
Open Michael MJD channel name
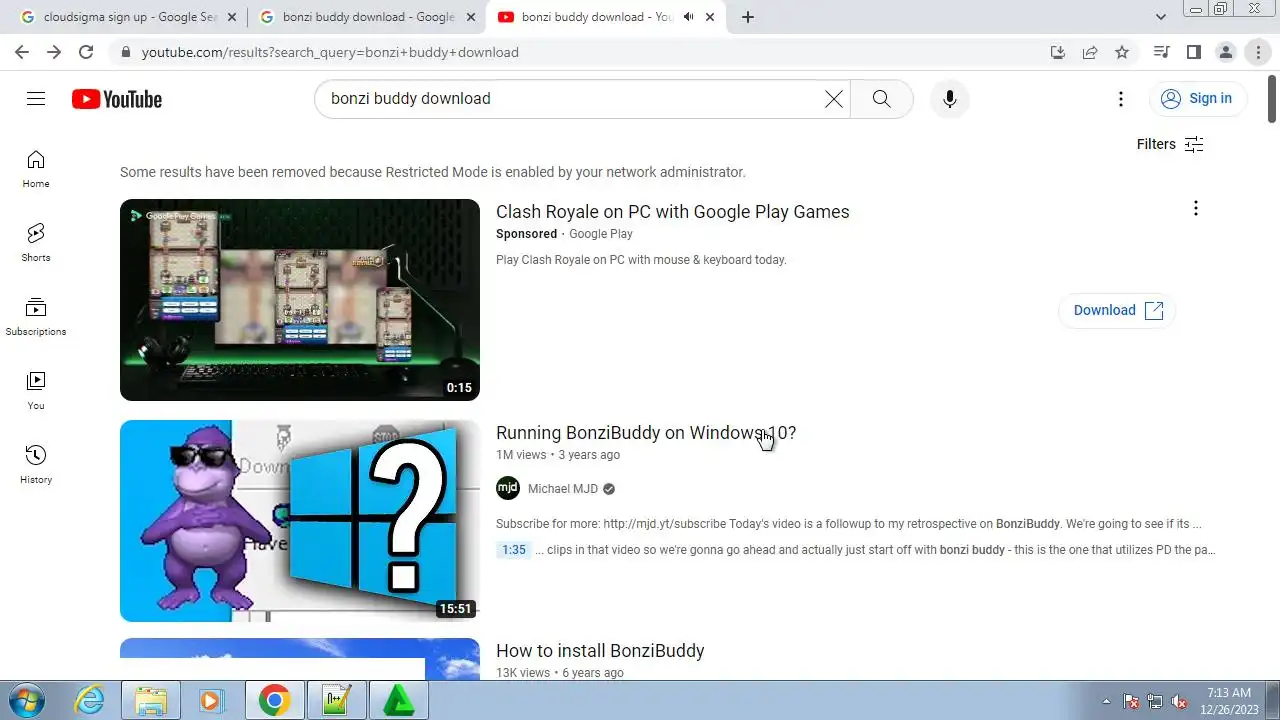pyautogui.click(x=563, y=489)
